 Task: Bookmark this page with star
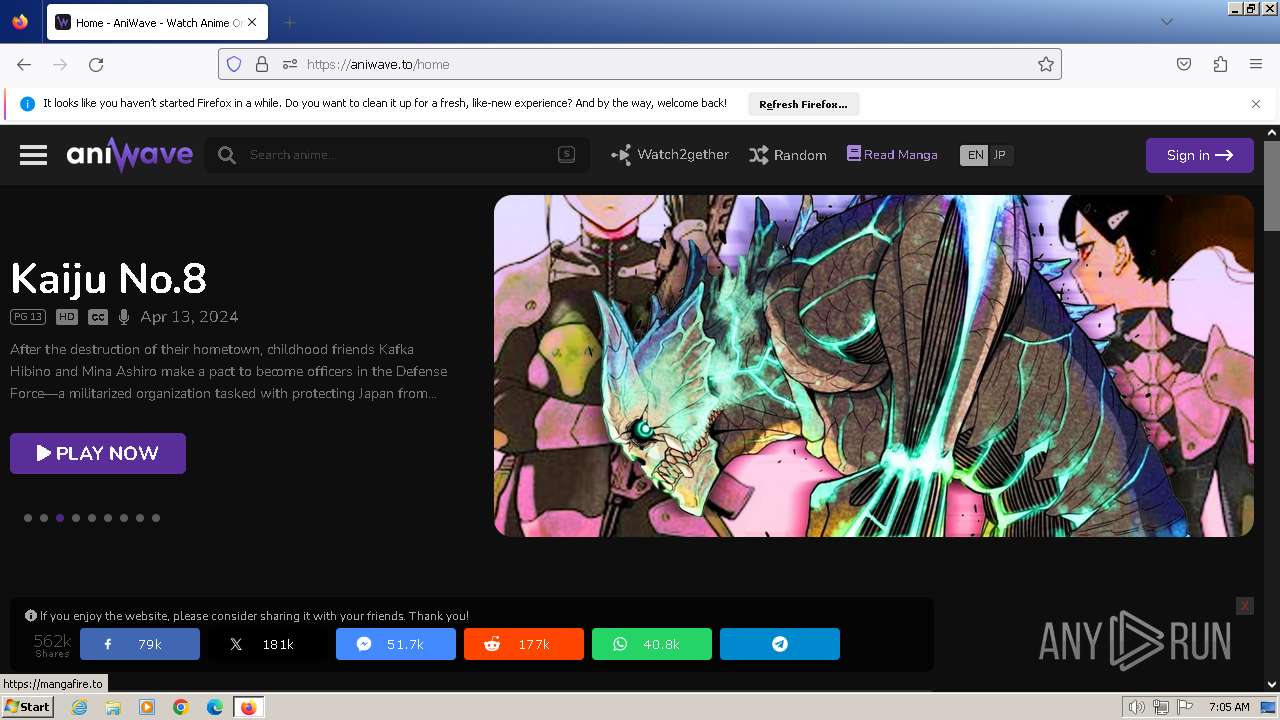1046,64
